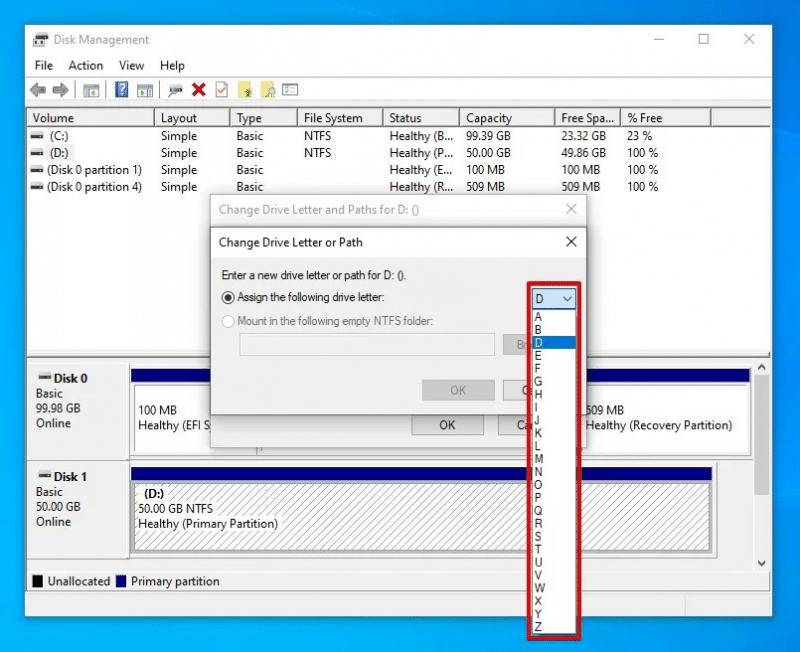Select 'Mount in the following empty NTFS folder'

(229, 321)
